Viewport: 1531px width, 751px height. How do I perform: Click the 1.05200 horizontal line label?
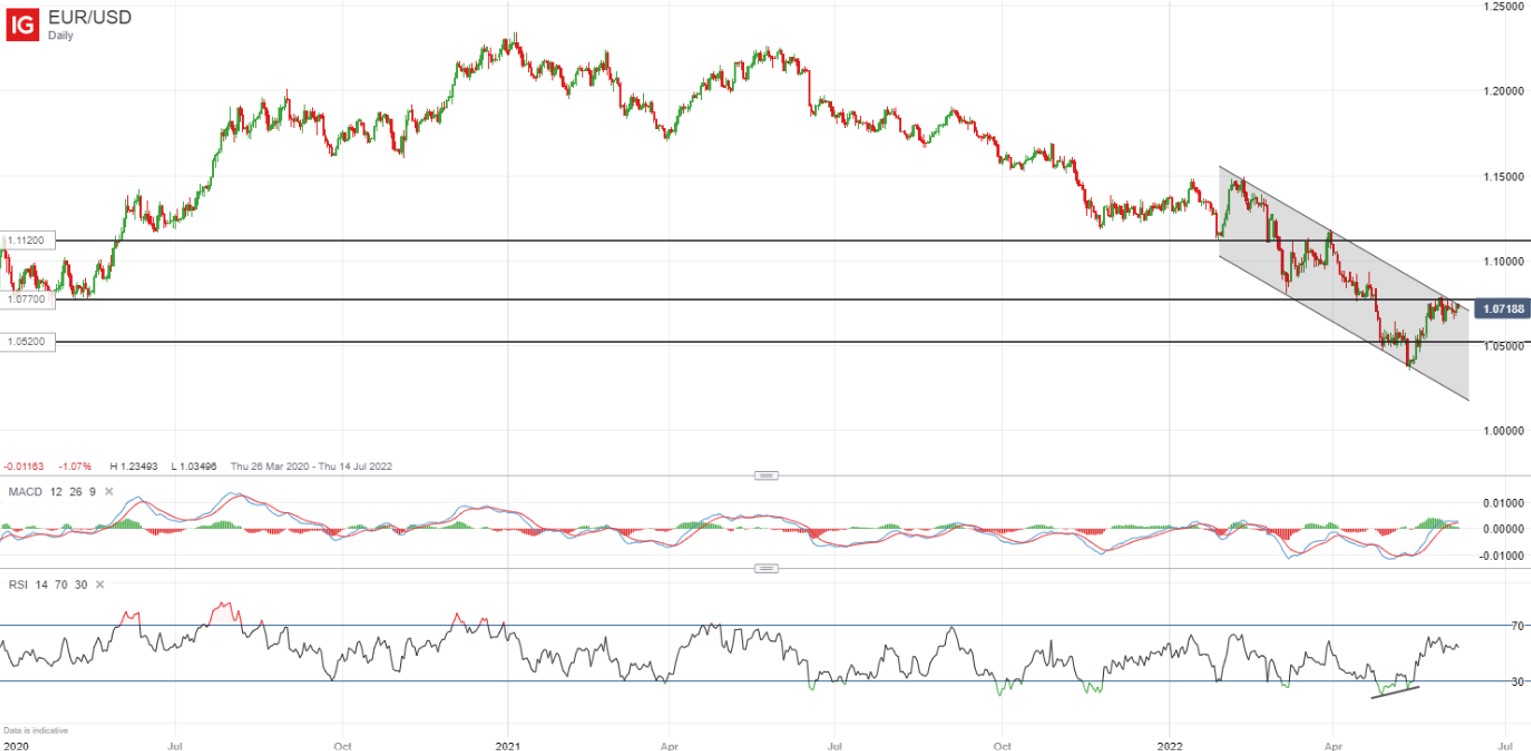click(x=26, y=342)
